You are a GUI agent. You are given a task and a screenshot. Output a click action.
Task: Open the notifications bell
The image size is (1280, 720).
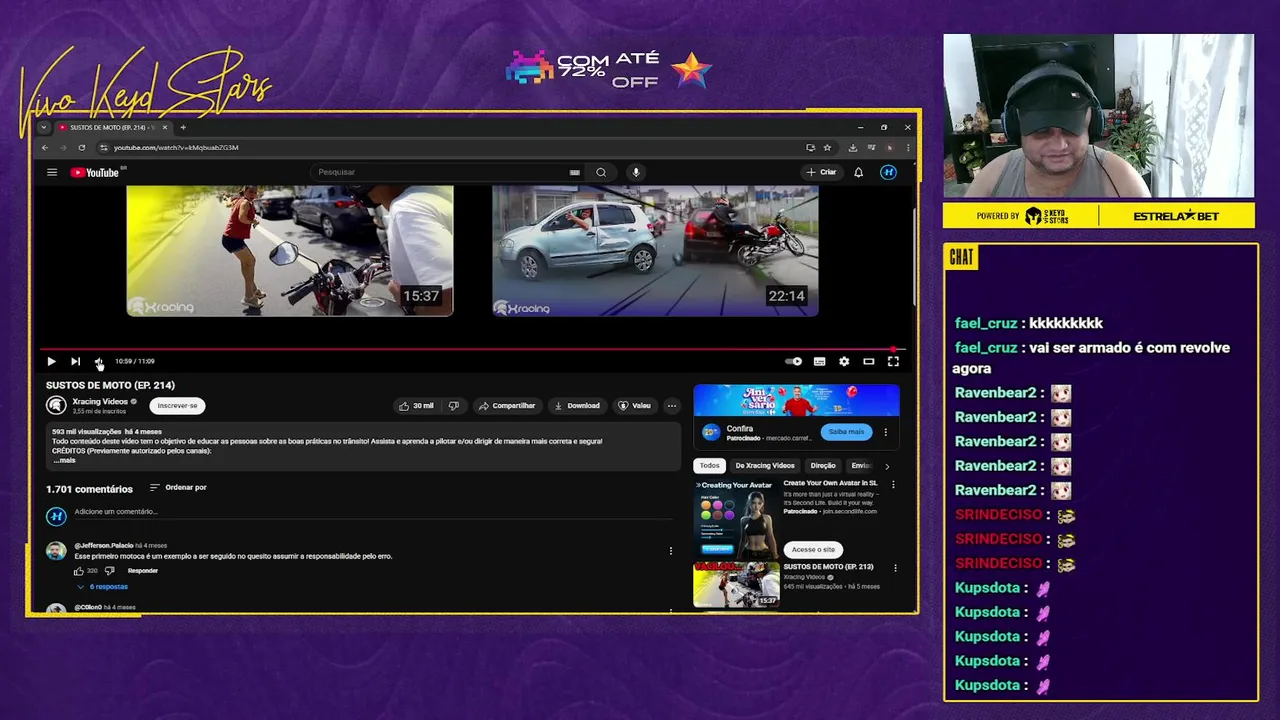point(858,172)
